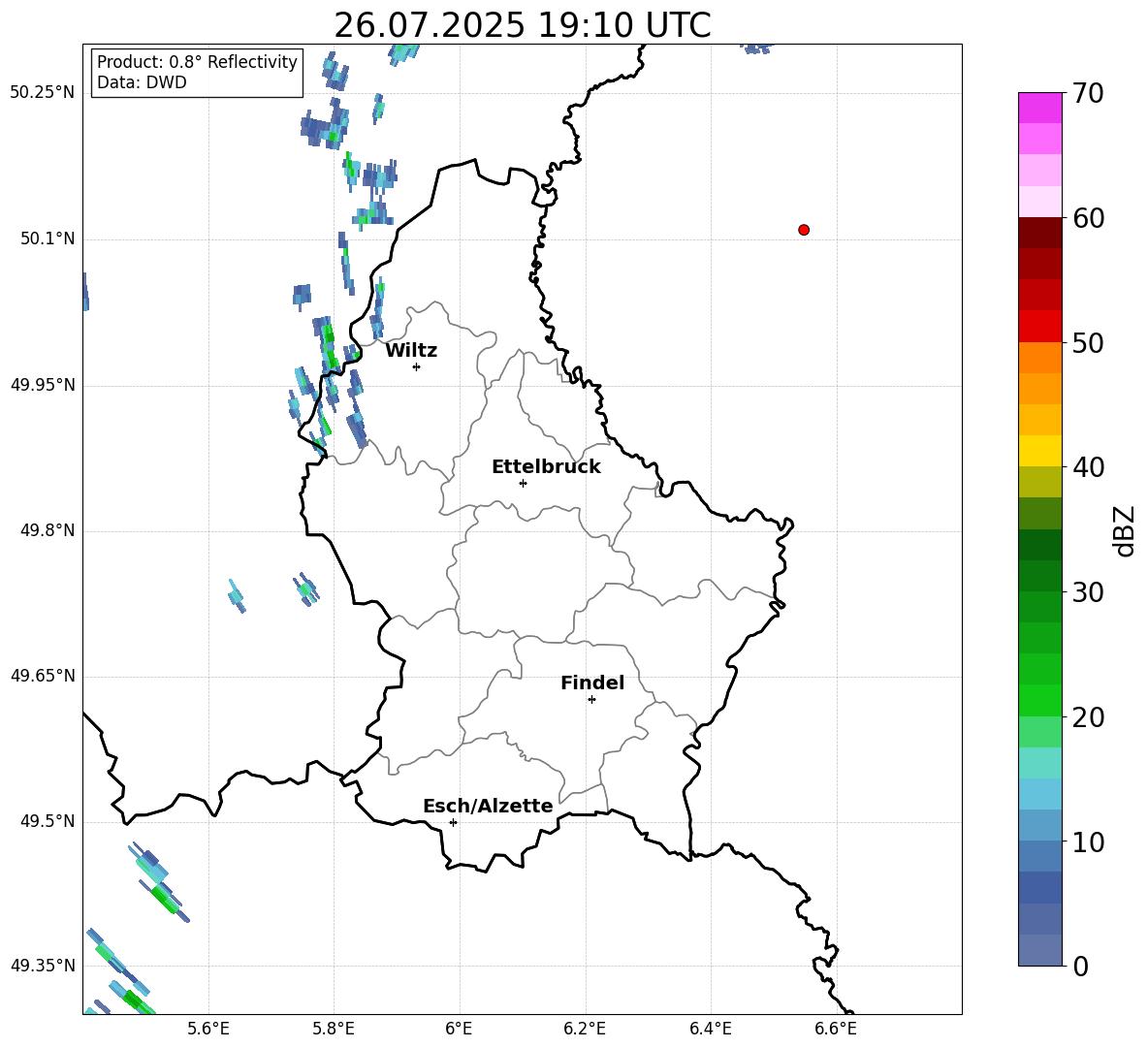Click the red dot marker on the map

click(x=804, y=230)
